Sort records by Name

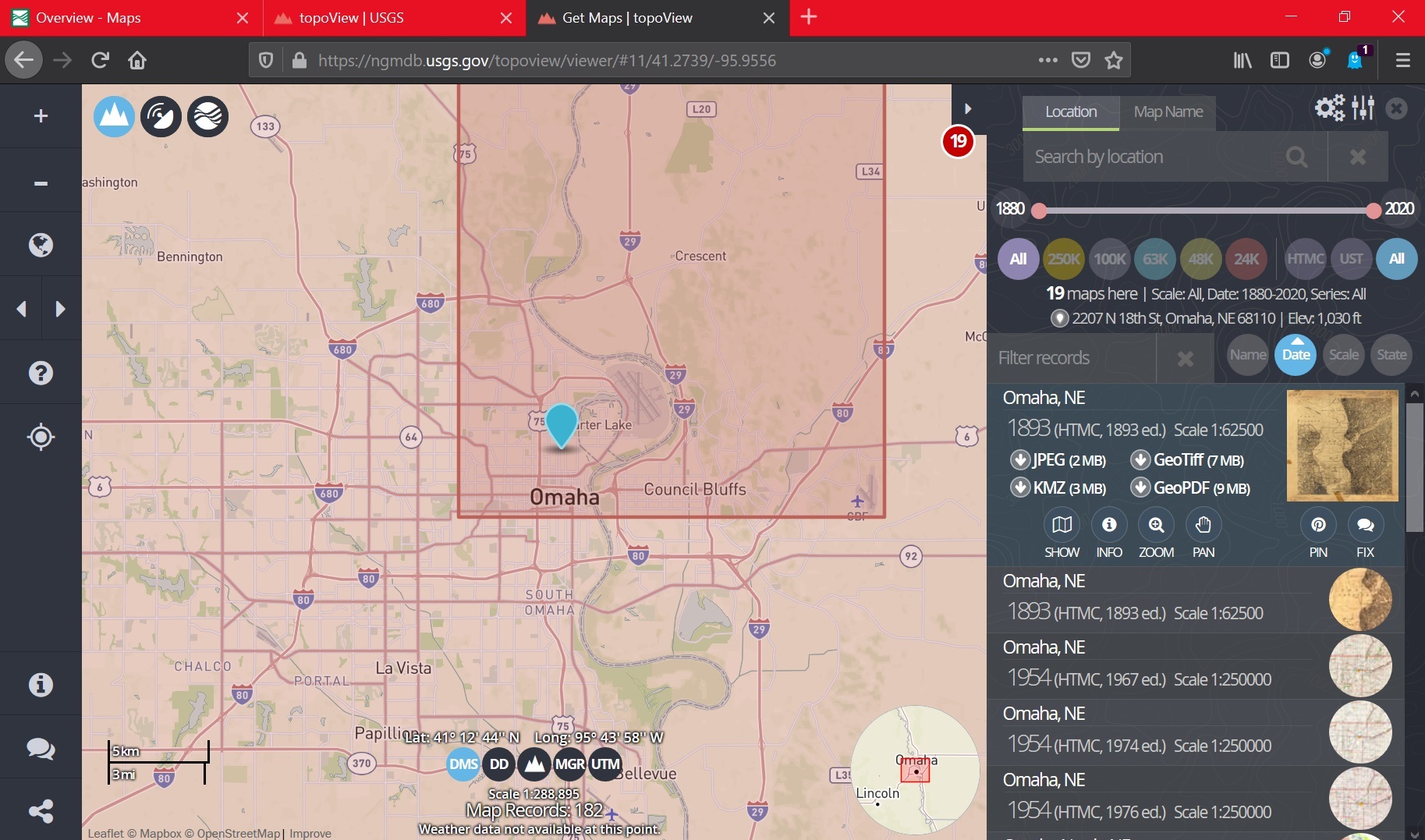tap(1248, 355)
